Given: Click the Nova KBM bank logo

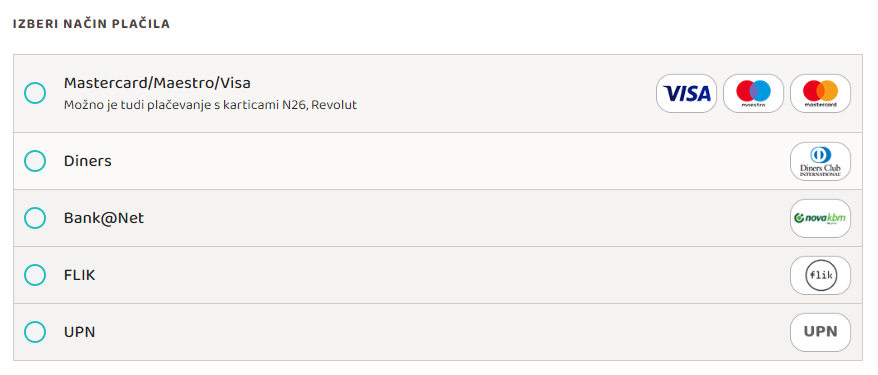Looking at the screenshot, I should point(820,218).
